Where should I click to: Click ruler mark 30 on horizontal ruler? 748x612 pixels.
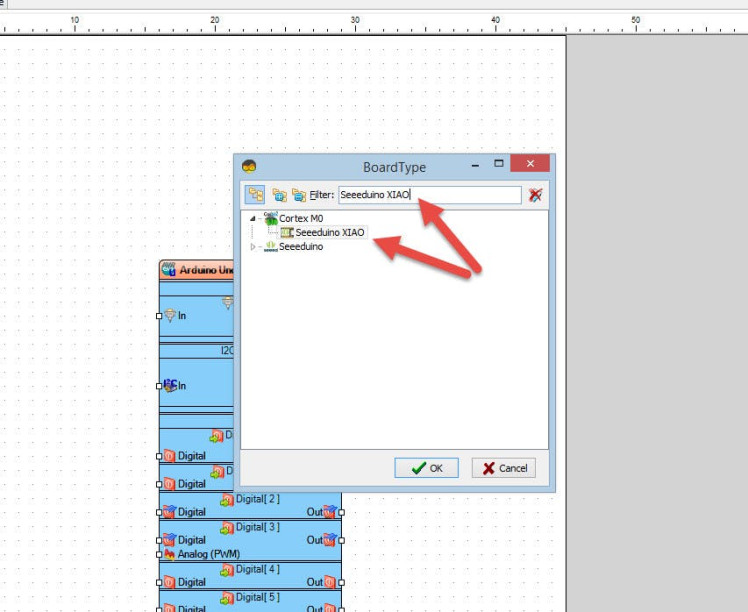click(355, 20)
